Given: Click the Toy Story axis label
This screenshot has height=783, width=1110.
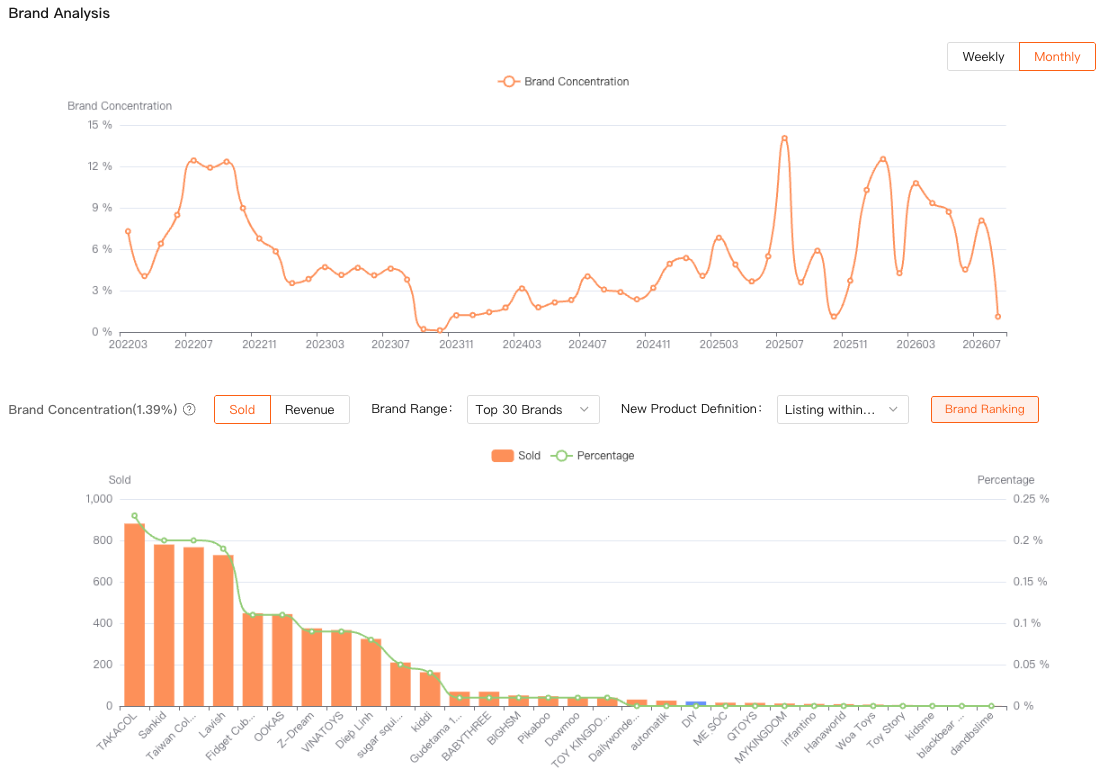Looking at the screenshot, I should 886,730.
